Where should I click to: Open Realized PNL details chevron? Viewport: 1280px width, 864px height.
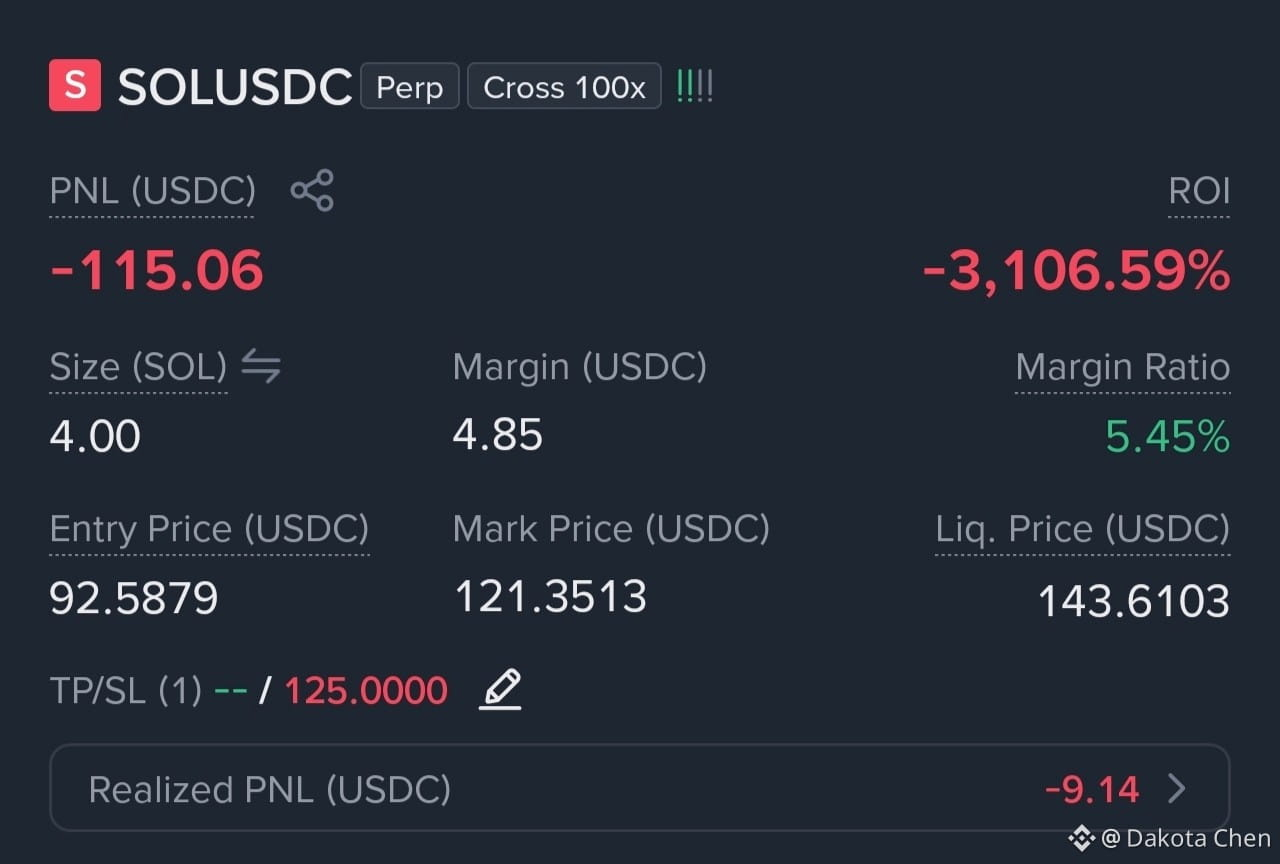(x=1177, y=789)
